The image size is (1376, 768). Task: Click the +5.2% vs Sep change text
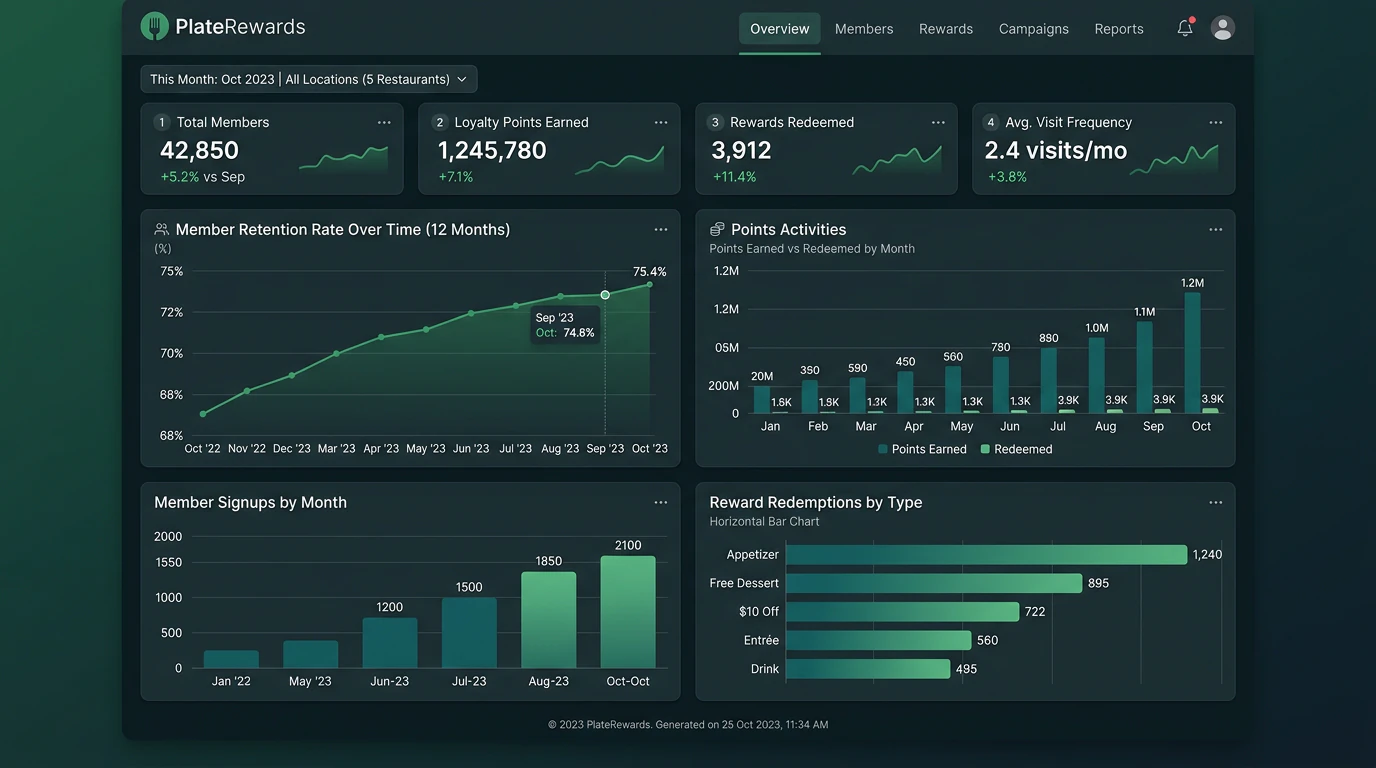tap(203, 177)
